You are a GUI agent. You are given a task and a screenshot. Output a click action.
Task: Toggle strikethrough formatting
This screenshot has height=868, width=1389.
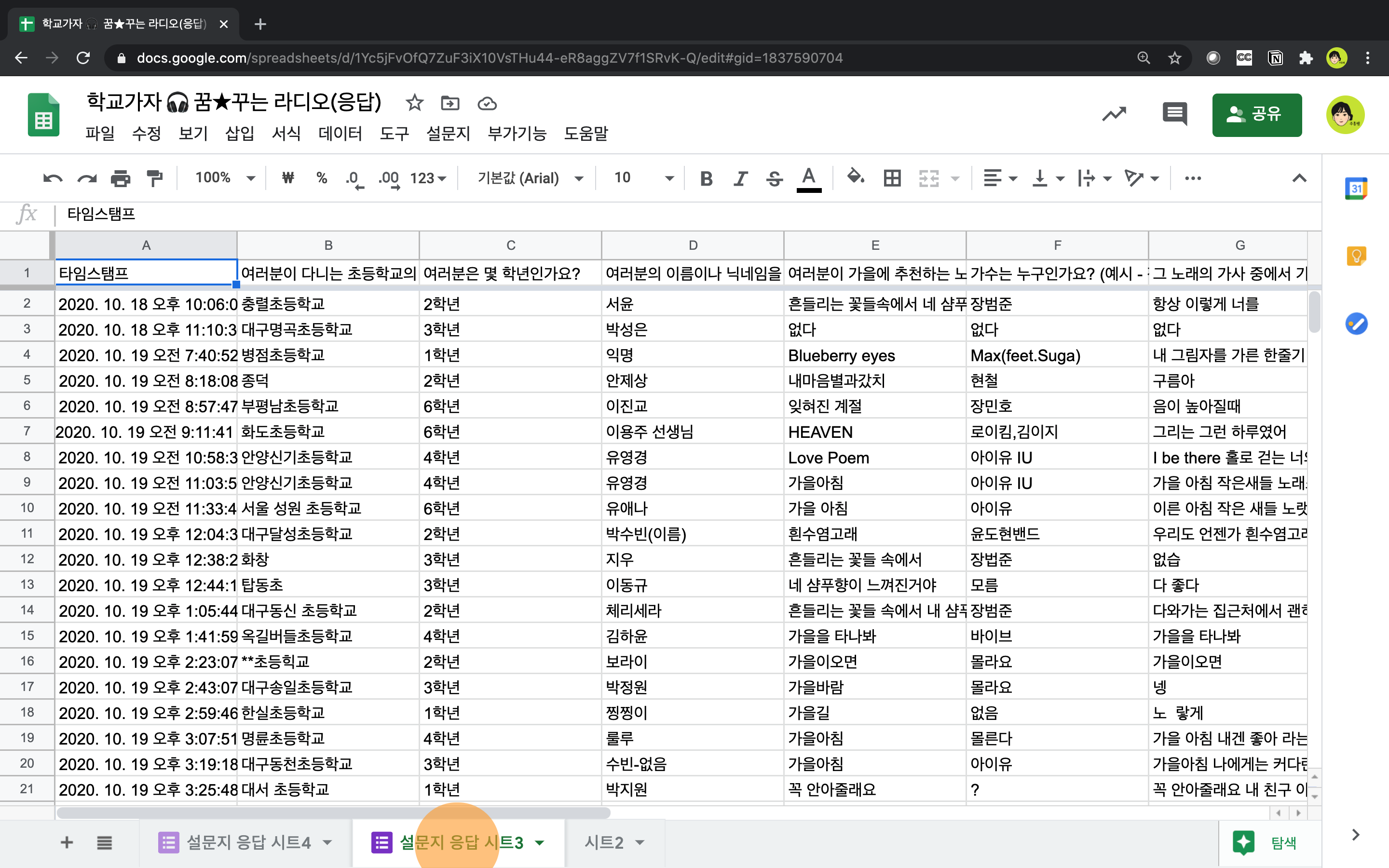774,178
